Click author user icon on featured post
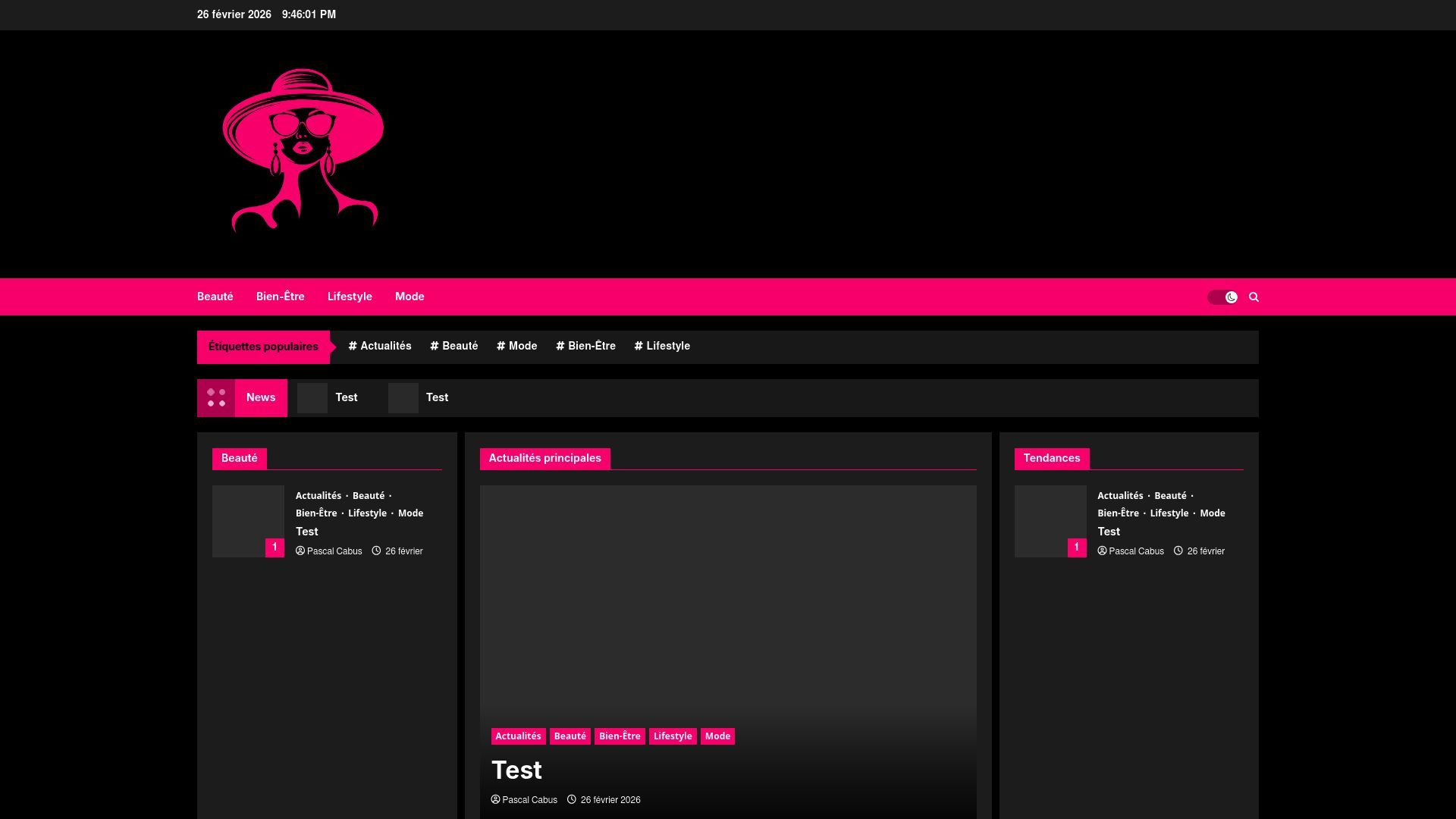 click(x=496, y=799)
